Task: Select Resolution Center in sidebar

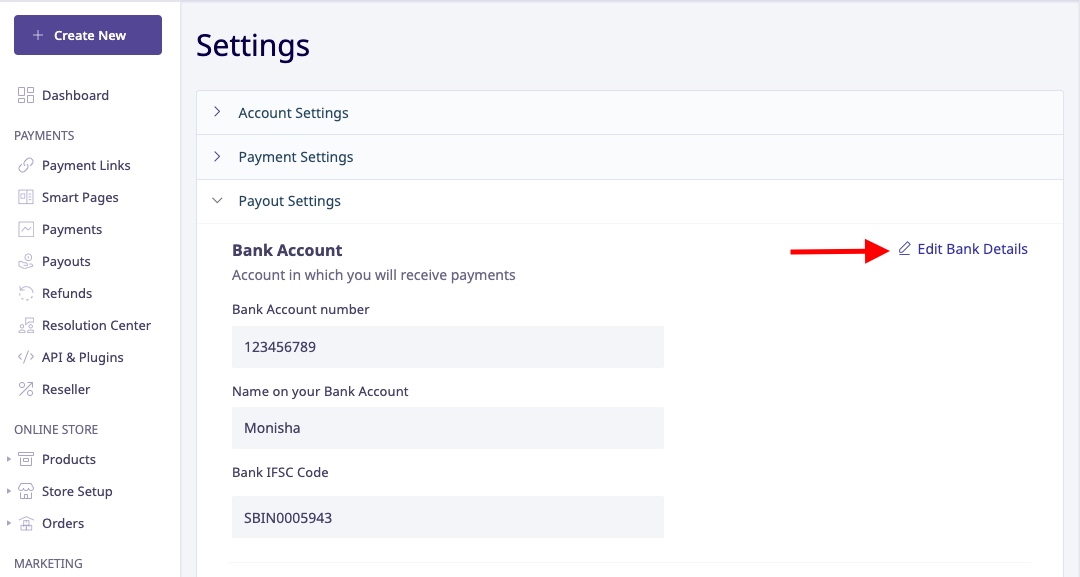Action: tap(96, 325)
